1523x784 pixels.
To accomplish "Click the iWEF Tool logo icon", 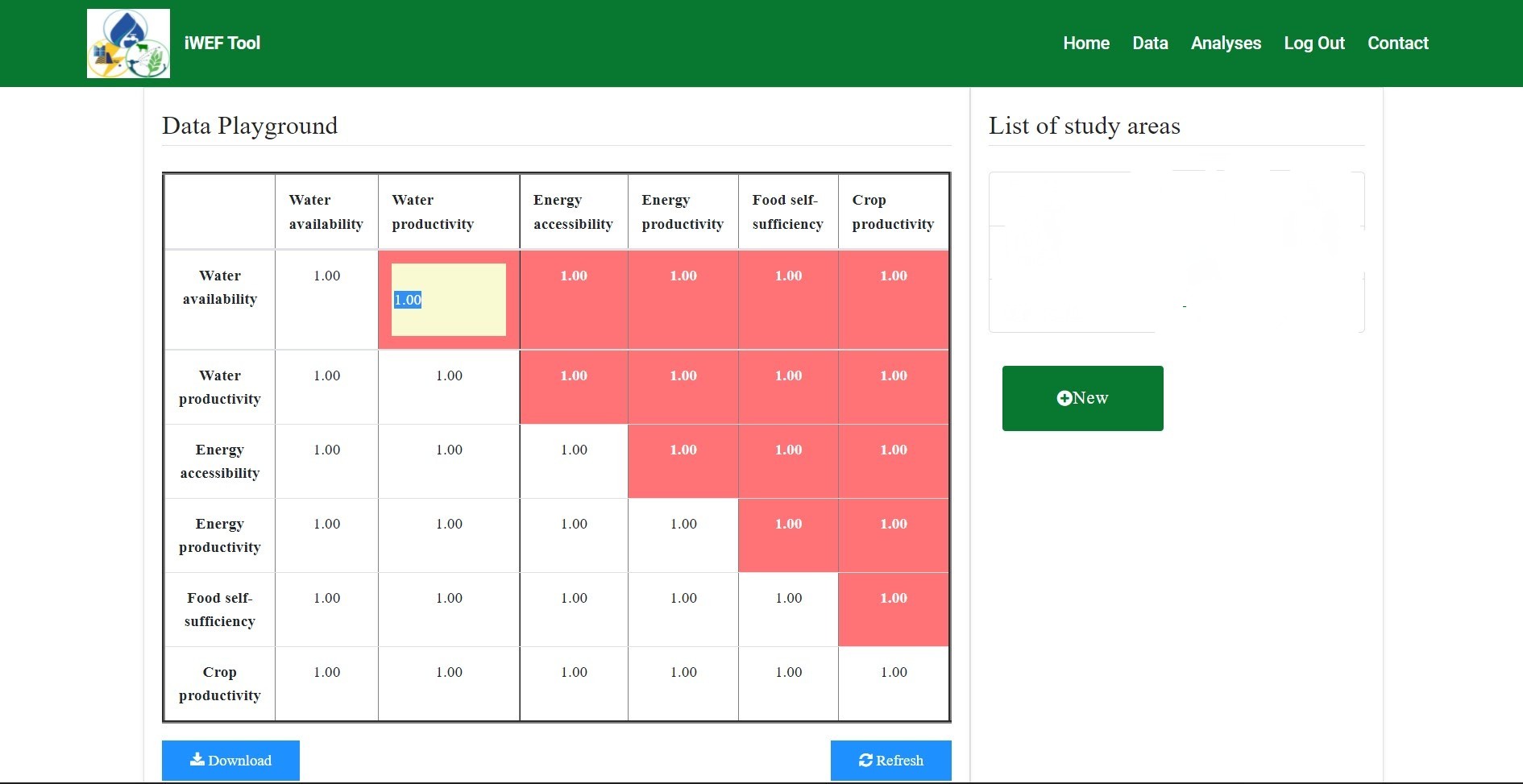I will (x=127, y=43).
